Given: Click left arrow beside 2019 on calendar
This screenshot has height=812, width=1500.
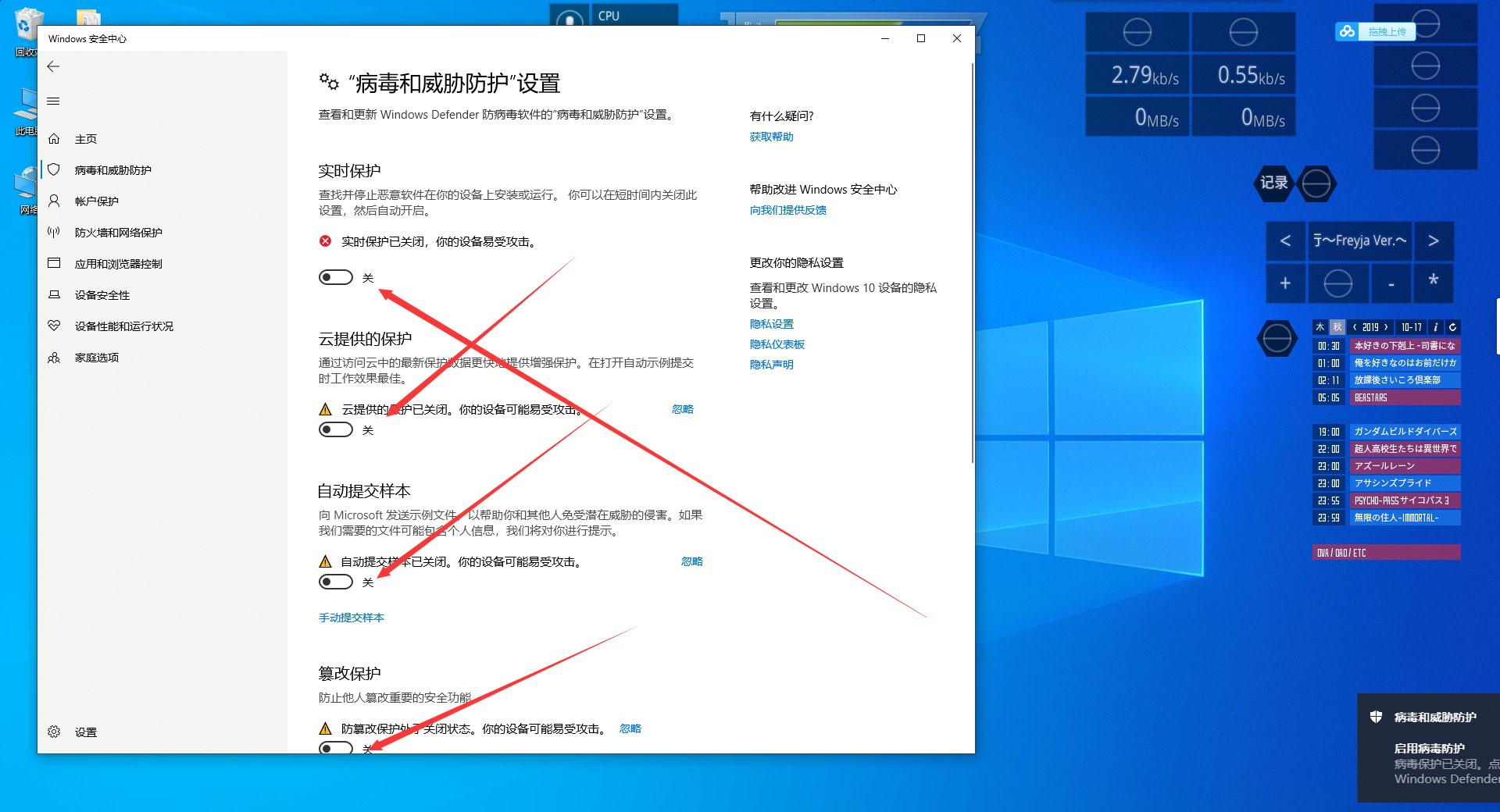Looking at the screenshot, I should pos(1354,327).
